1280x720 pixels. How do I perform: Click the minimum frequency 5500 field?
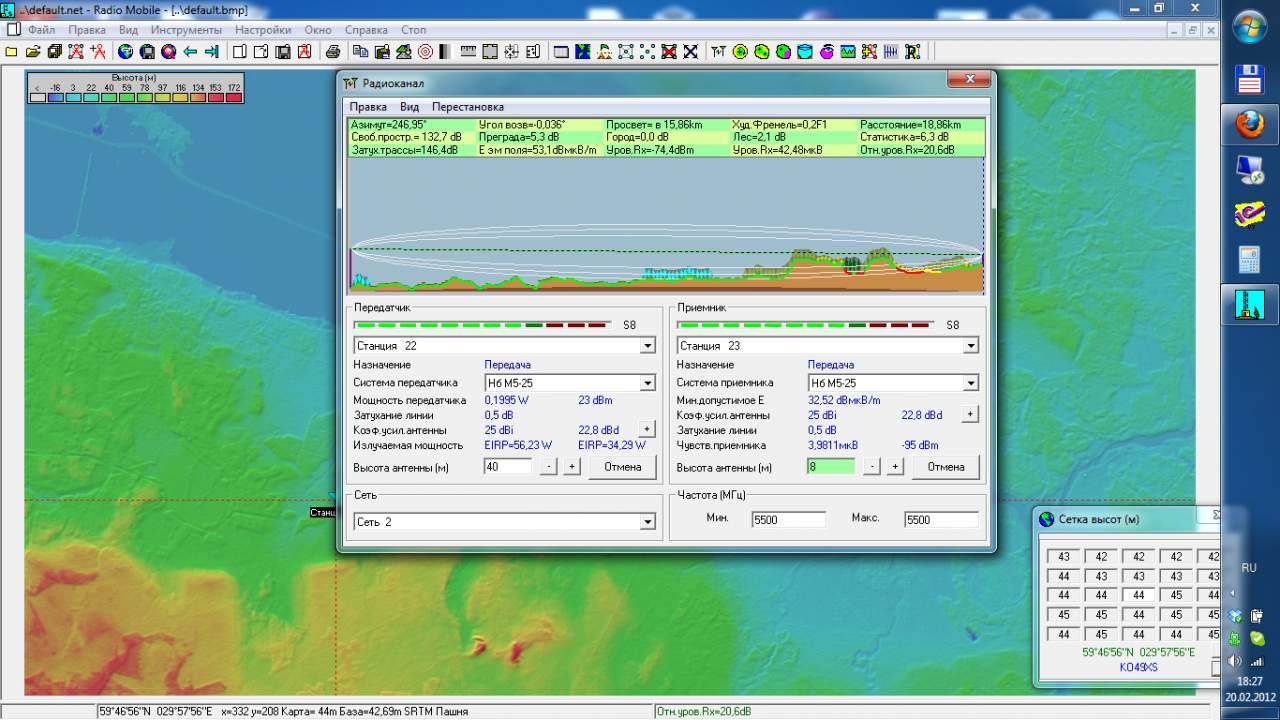788,520
